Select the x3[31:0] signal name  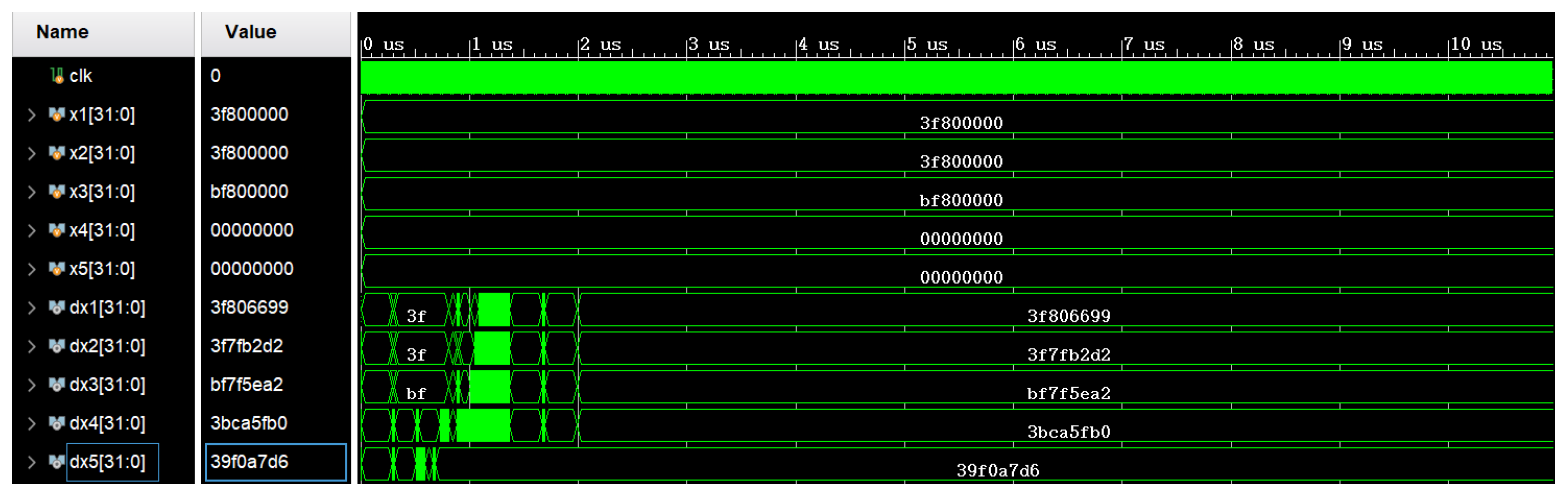click(102, 192)
